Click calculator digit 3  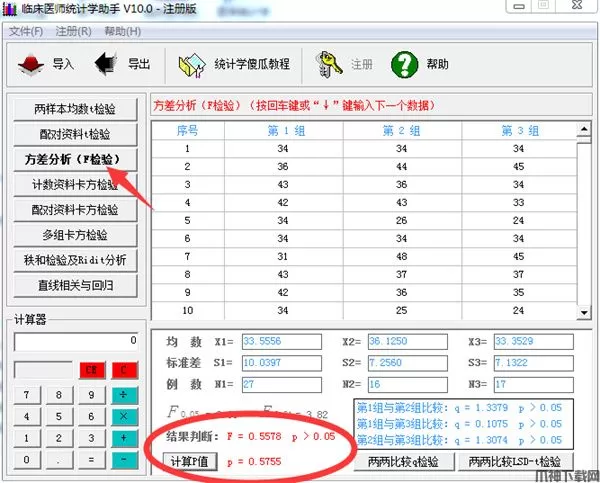click(x=92, y=438)
